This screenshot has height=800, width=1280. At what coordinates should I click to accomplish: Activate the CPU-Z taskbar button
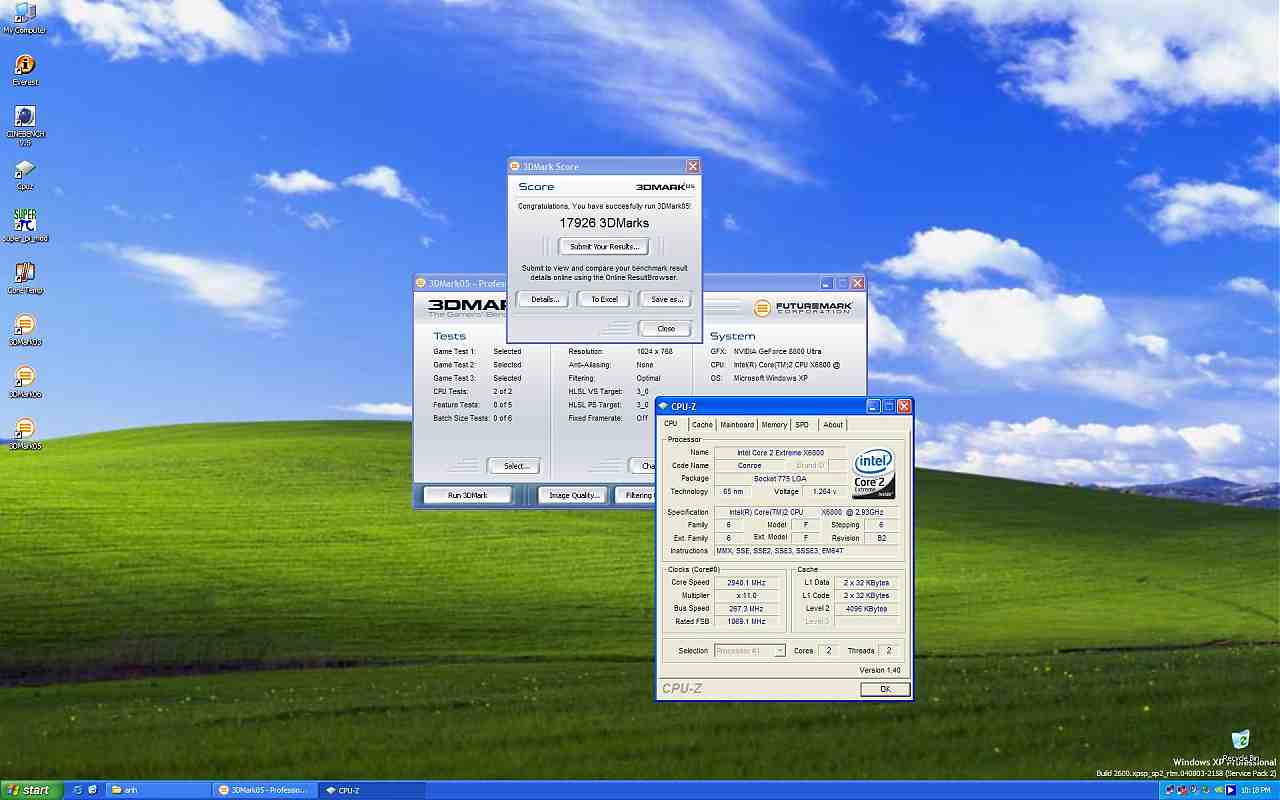[x=372, y=790]
